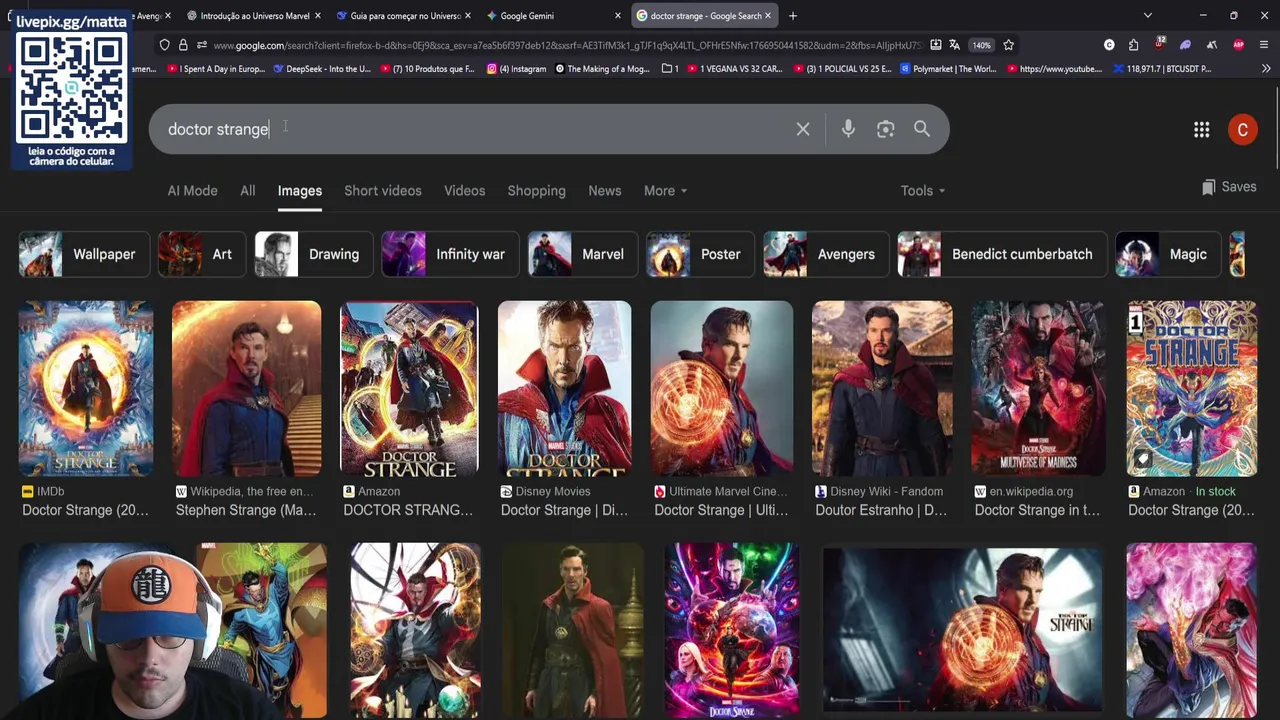Open the Adblock Plus ABP extension
The width and height of the screenshot is (1280, 720).
pos(1238,45)
